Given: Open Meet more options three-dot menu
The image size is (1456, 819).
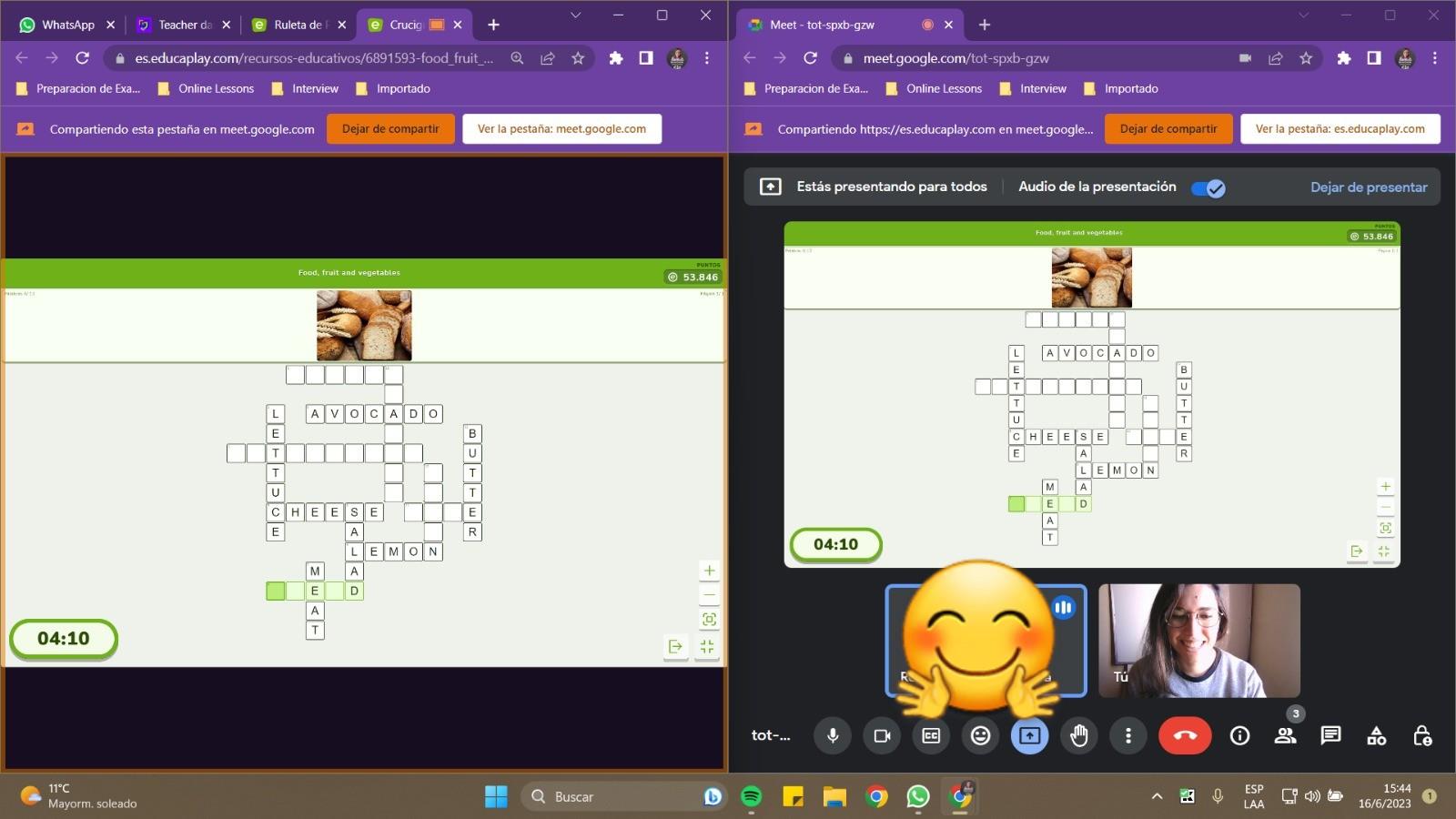Looking at the screenshot, I should (x=1128, y=735).
